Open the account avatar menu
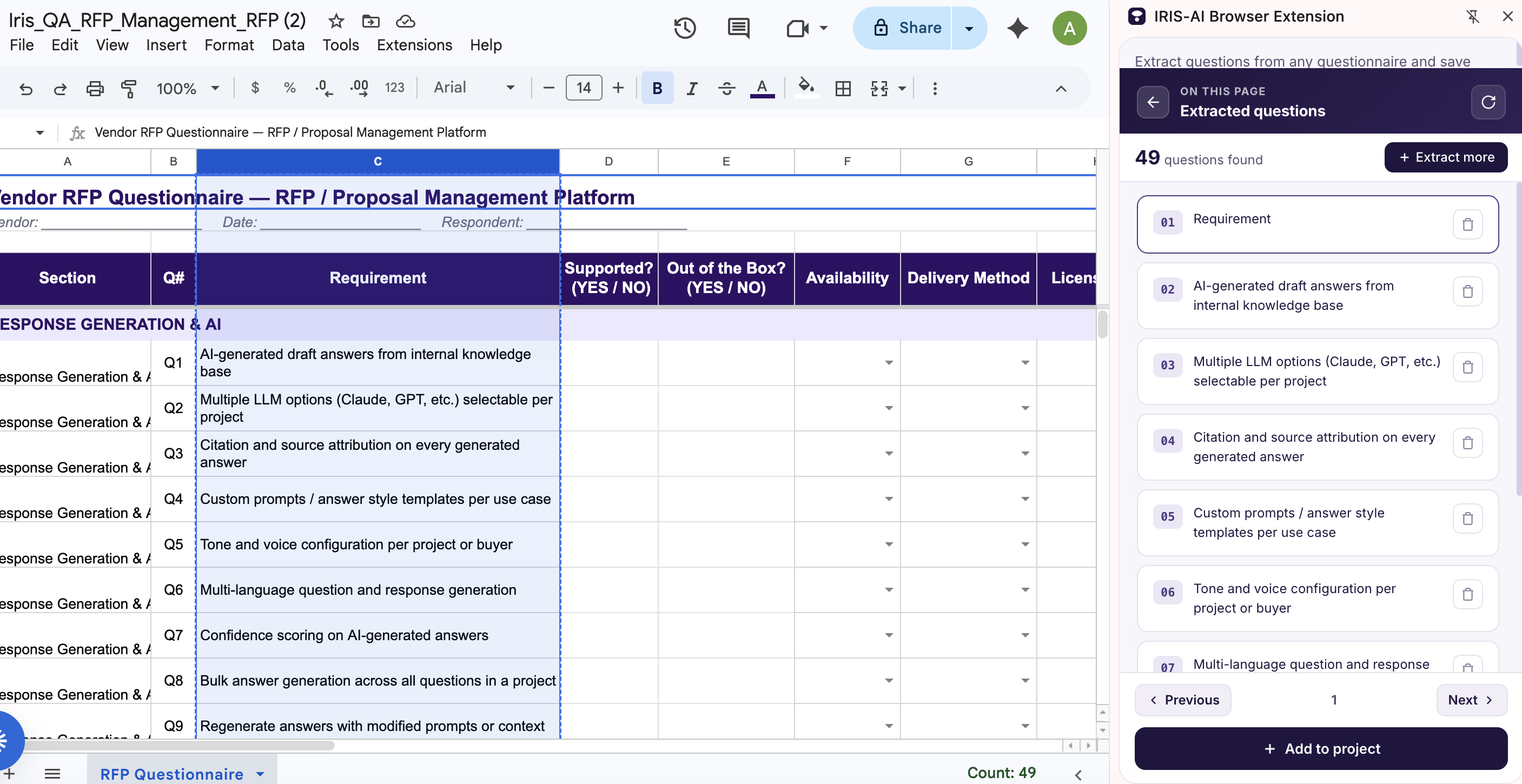 tap(1069, 28)
